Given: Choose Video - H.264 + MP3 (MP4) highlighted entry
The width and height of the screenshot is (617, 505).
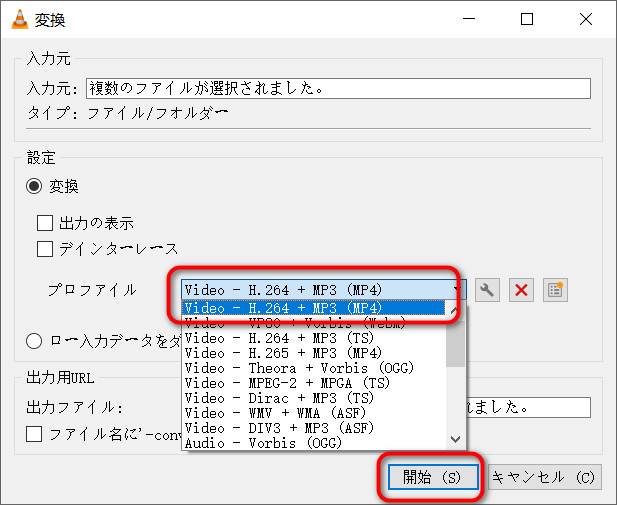Looking at the screenshot, I should coord(314,308).
